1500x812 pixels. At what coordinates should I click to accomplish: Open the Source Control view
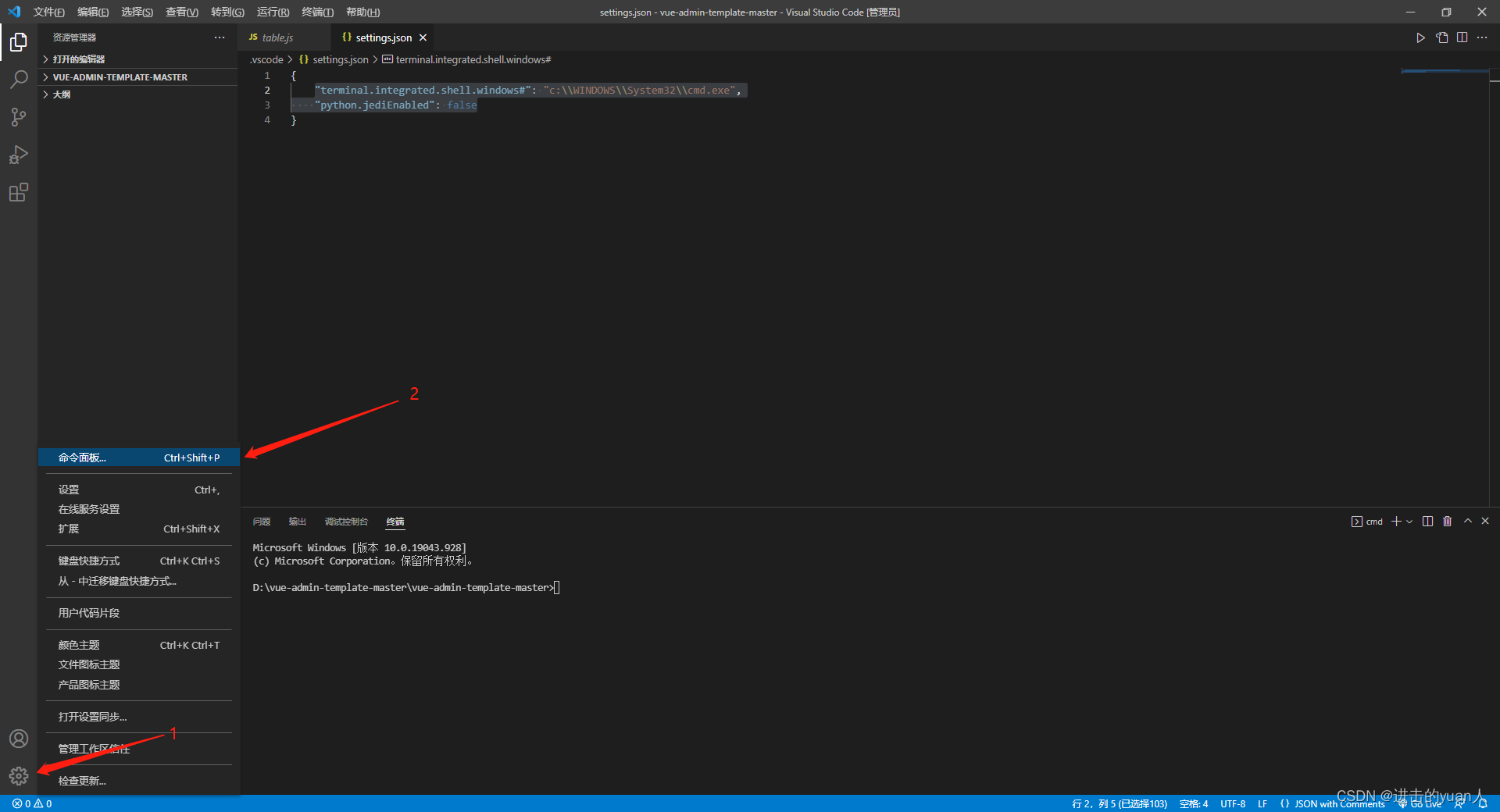[x=19, y=117]
